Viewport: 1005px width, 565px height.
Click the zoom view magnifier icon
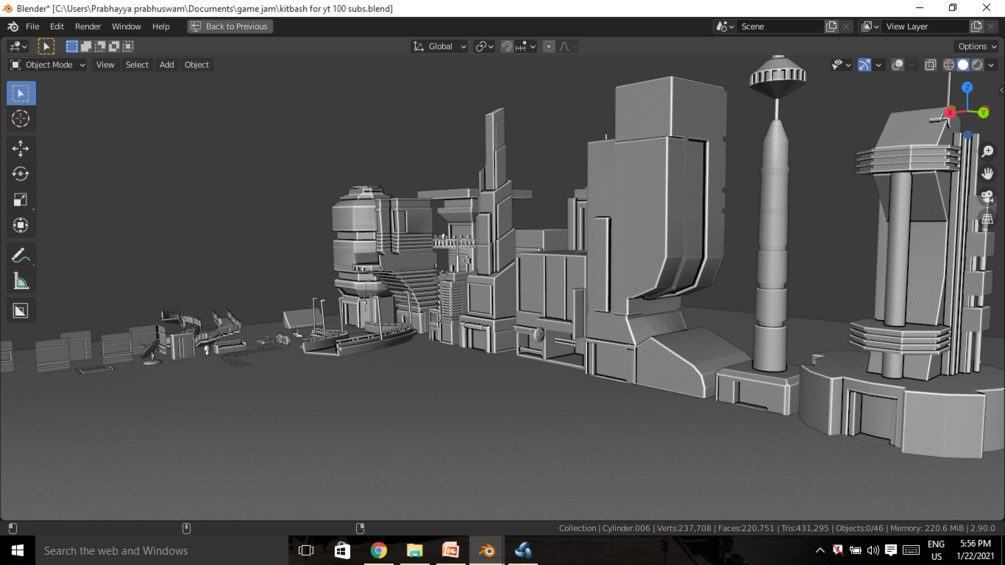click(x=987, y=152)
